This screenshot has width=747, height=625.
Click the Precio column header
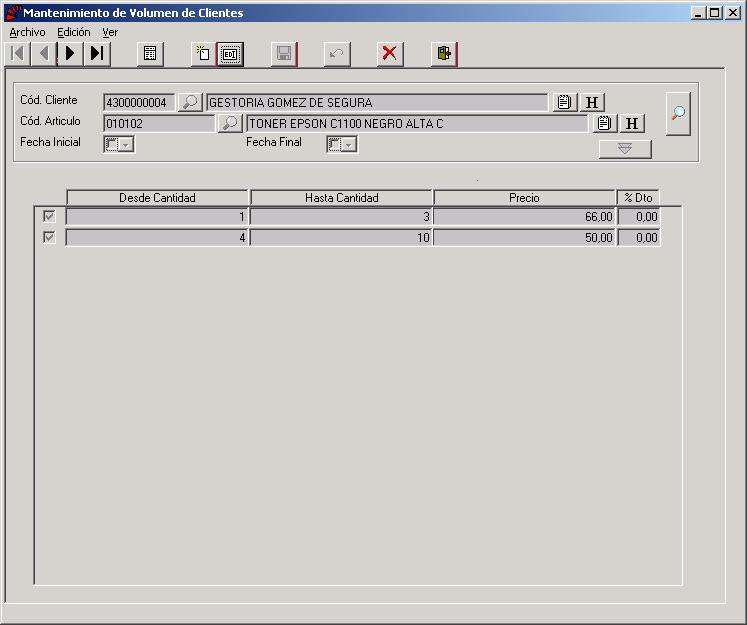[524, 197]
